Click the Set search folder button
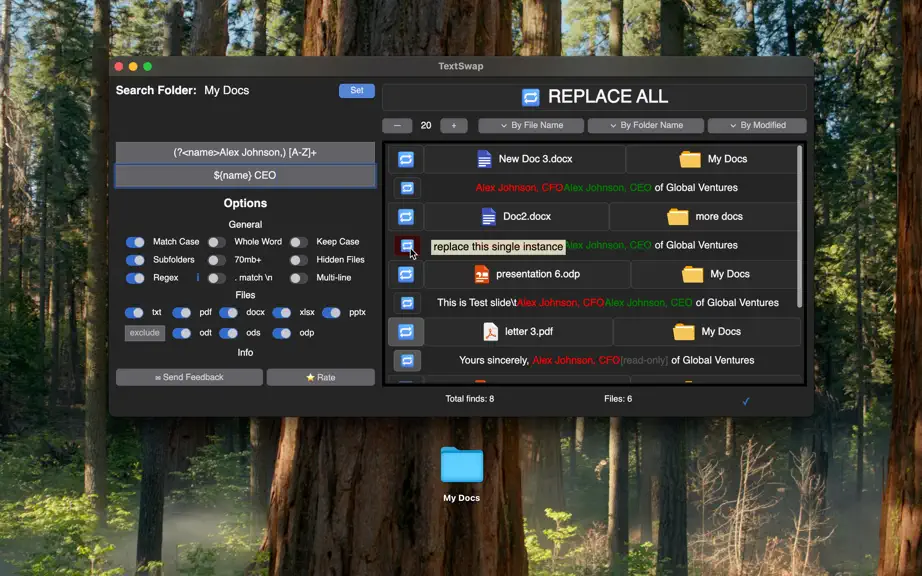This screenshot has width=922, height=576. (x=357, y=91)
